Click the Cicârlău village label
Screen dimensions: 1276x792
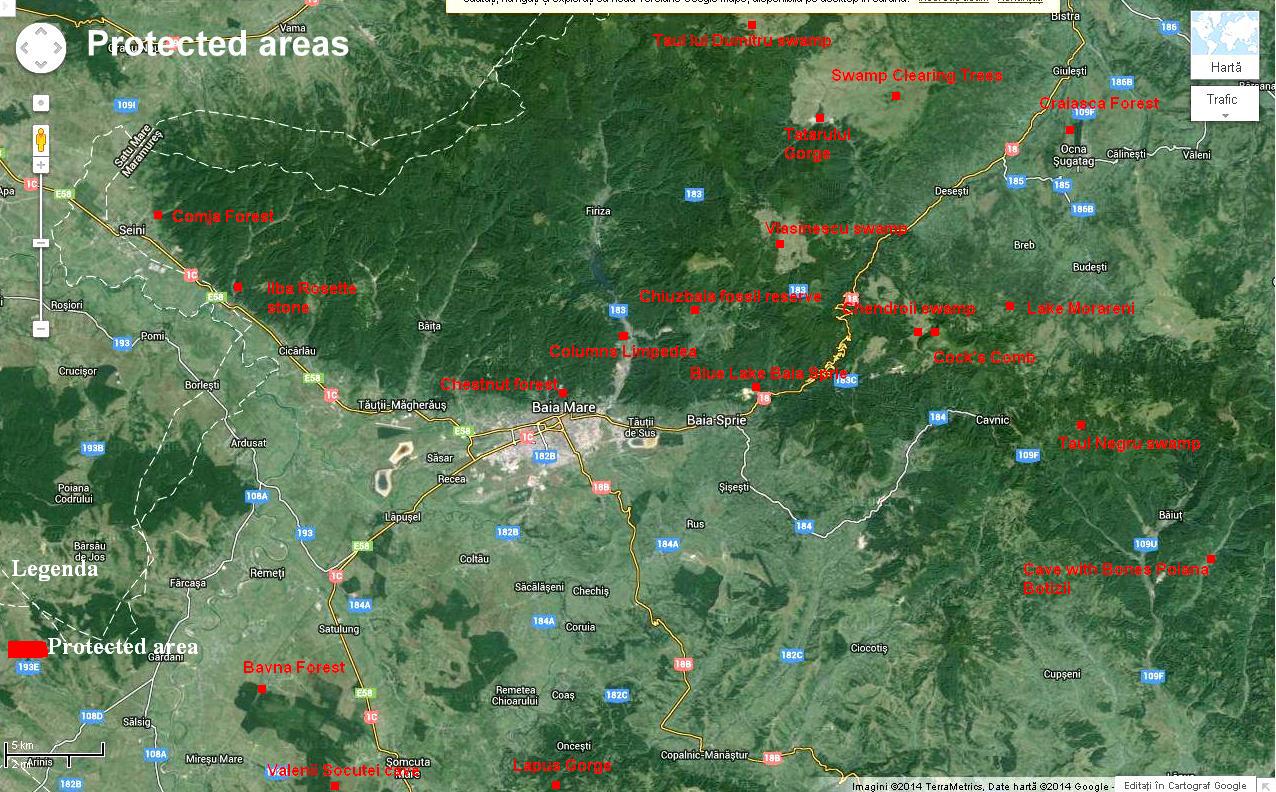(296, 351)
